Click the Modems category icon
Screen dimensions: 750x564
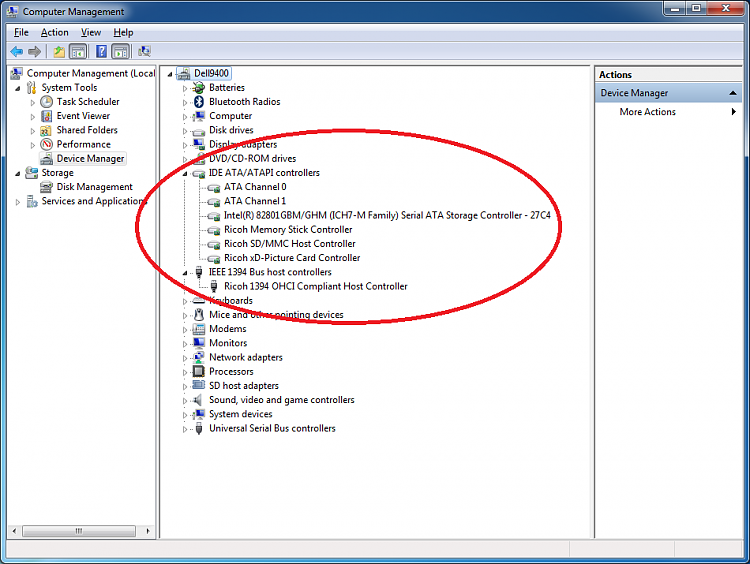199,329
